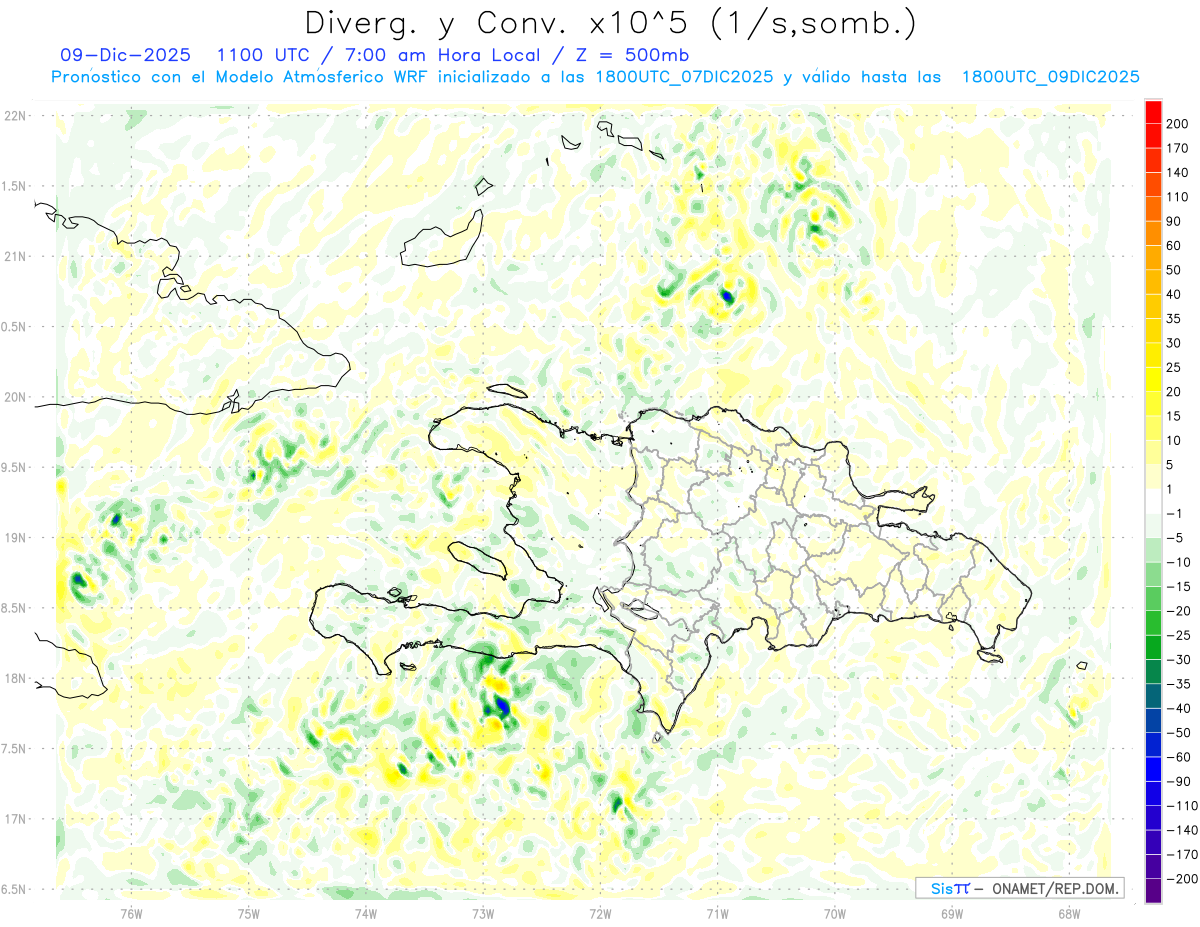Screen dimensions: 1200x927
Task: Click the positive '90' colorbar value
Action: [1175, 222]
